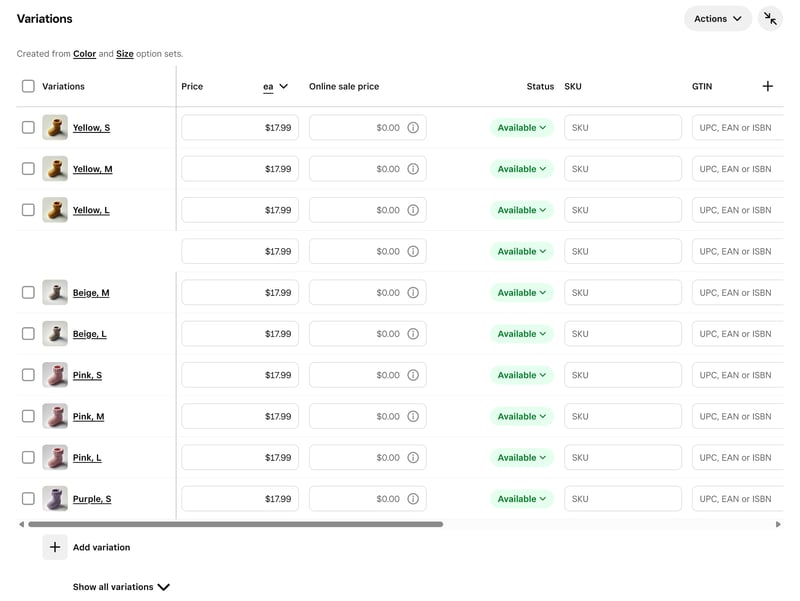Click the Purple, S product thumbnail

(55, 499)
